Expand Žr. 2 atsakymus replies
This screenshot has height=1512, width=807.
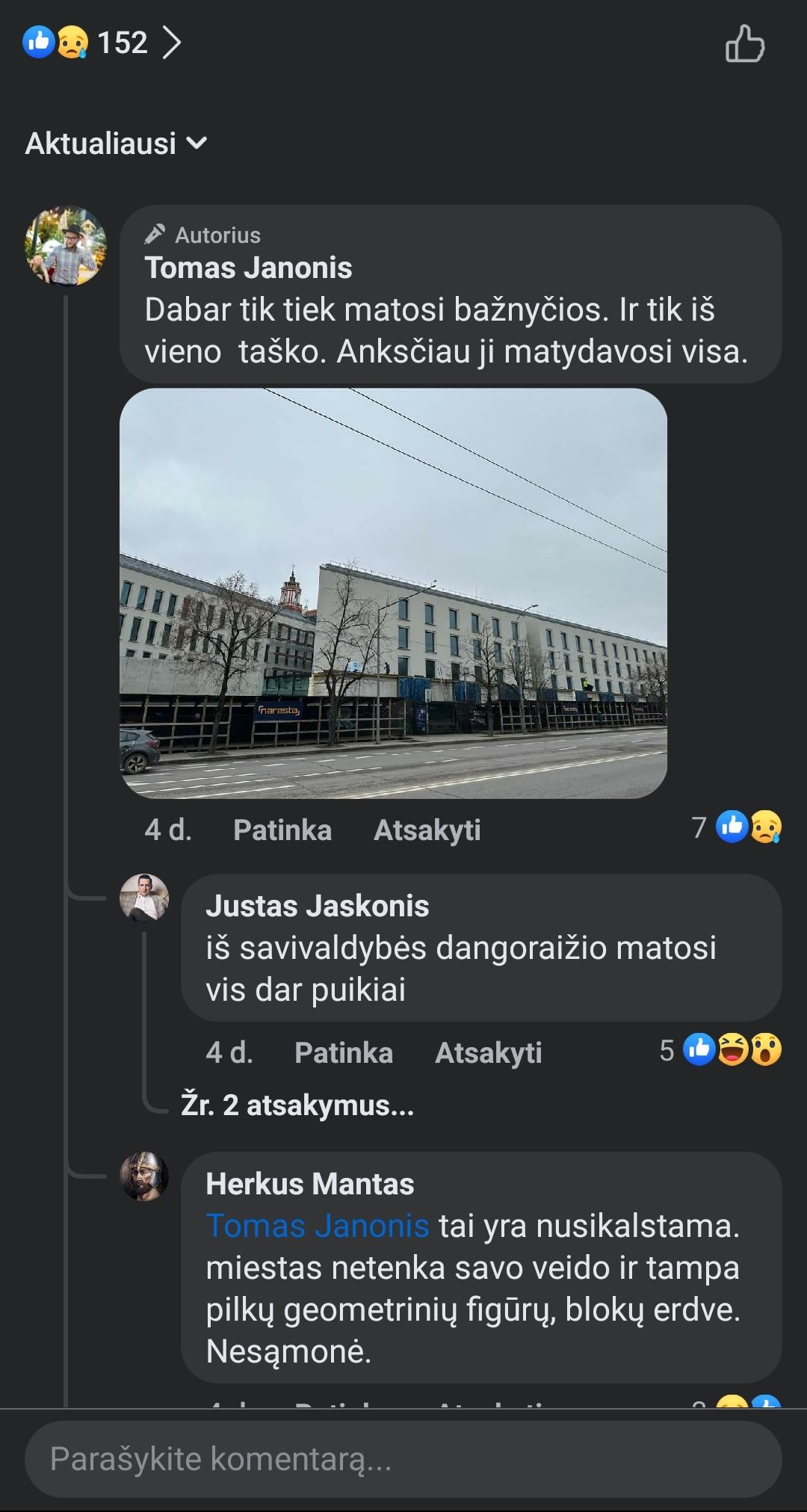coord(297,1105)
